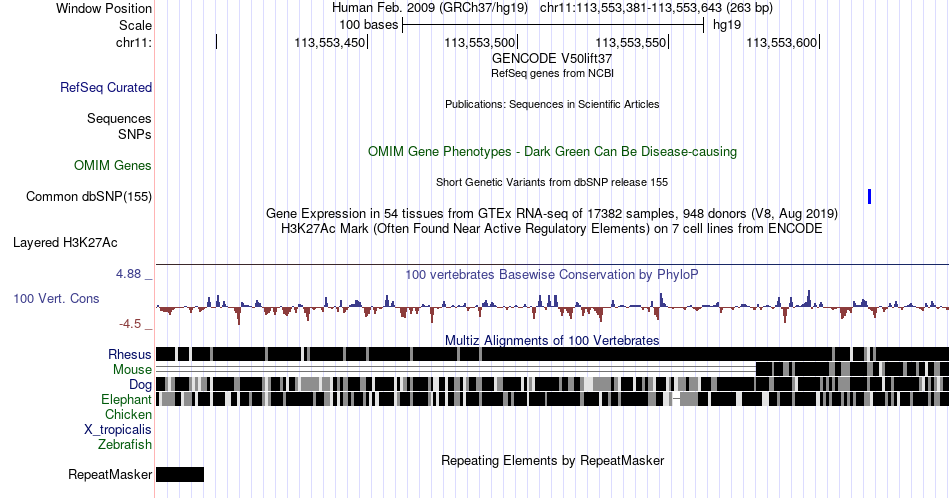950x498 pixels.
Task: Click Repeating Elements by RepeatMasker title
Action: [552, 460]
